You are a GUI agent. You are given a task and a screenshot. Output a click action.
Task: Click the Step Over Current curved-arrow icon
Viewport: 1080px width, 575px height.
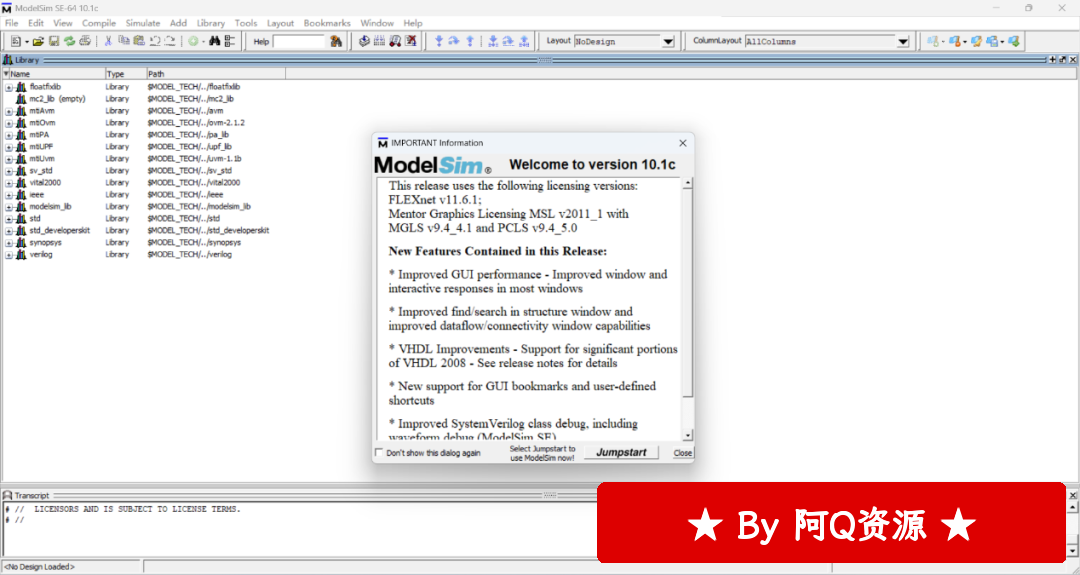click(x=508, y=41)
